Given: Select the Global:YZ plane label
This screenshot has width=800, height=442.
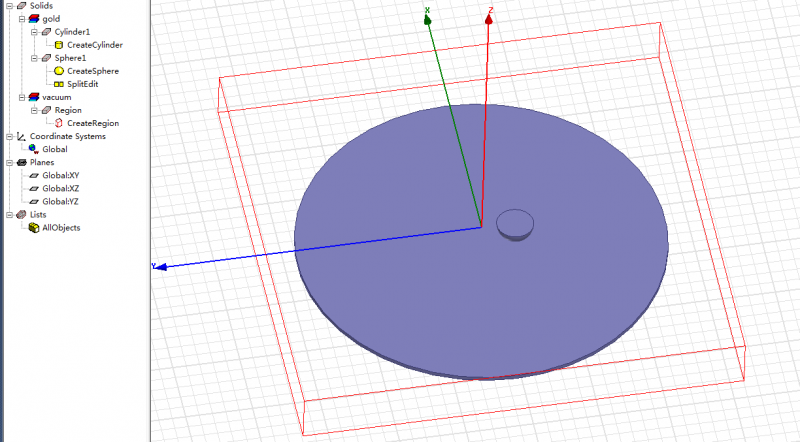Looking at the screenshot, I should point(61,202).
